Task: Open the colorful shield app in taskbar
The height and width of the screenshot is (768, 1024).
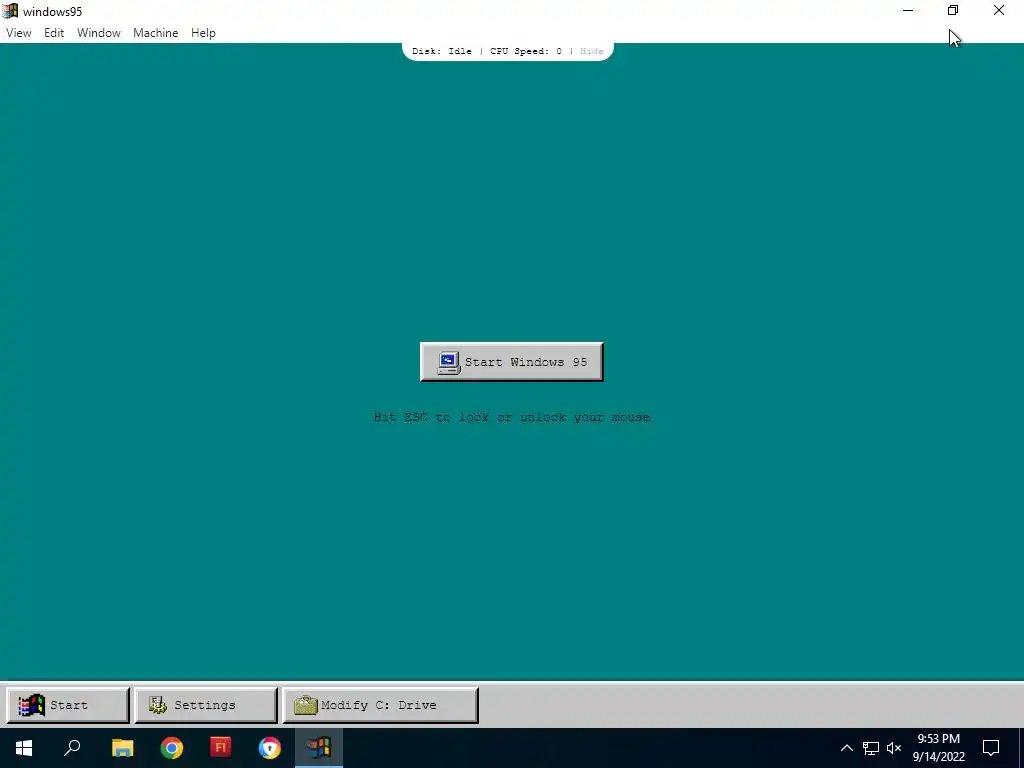Action: tap(270, 748)
